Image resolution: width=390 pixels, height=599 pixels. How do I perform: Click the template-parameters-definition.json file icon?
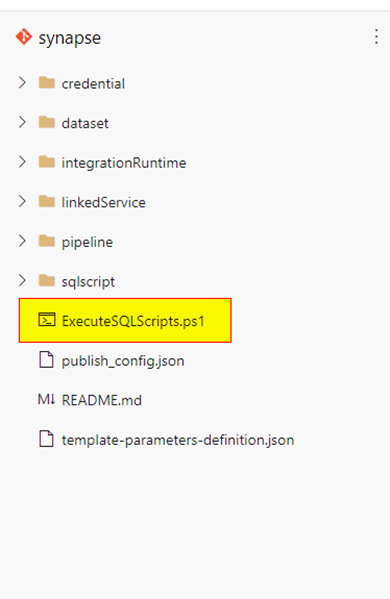click(x=46, y=439)
